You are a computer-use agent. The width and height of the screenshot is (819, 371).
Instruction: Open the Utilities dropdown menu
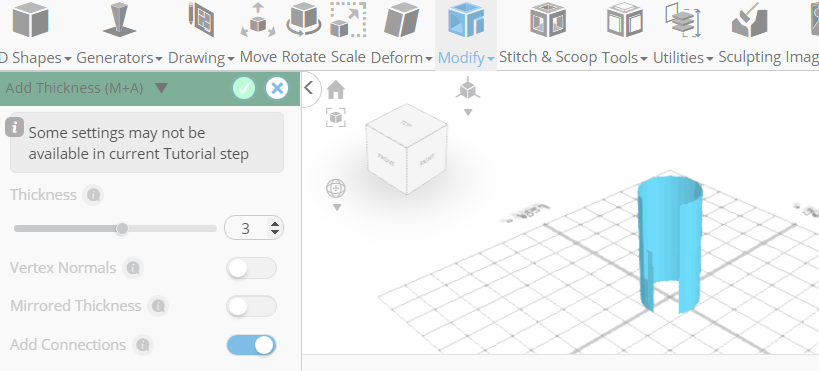point(709,59)
